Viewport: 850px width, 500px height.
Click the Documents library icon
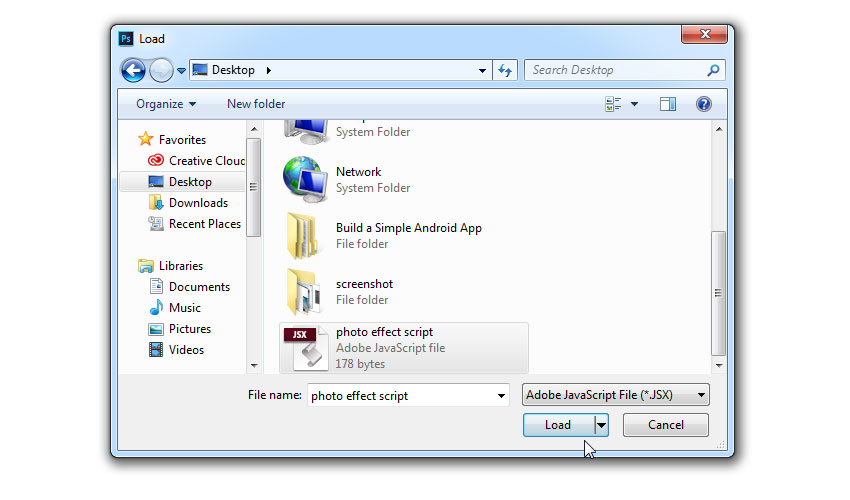(156, 286)
